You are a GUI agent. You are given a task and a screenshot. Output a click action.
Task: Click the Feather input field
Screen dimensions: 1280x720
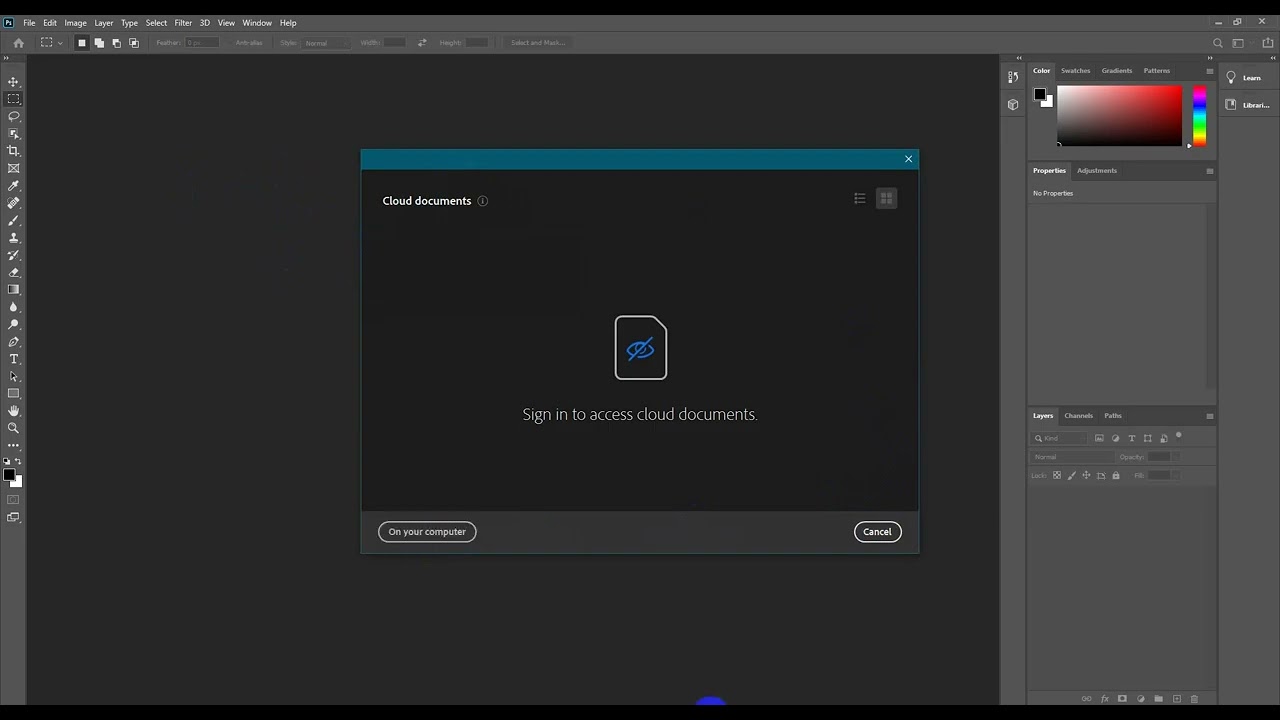click(x=201, y=43)
